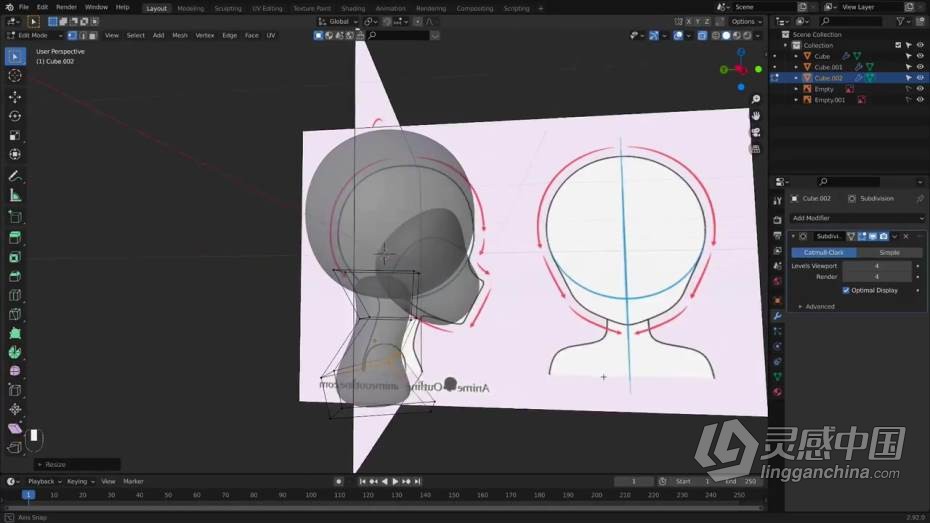Image resolution: width=930 pixels, height=523 pixels.
Task: Select the Edge Slide tool
Action: coord(15,390)
